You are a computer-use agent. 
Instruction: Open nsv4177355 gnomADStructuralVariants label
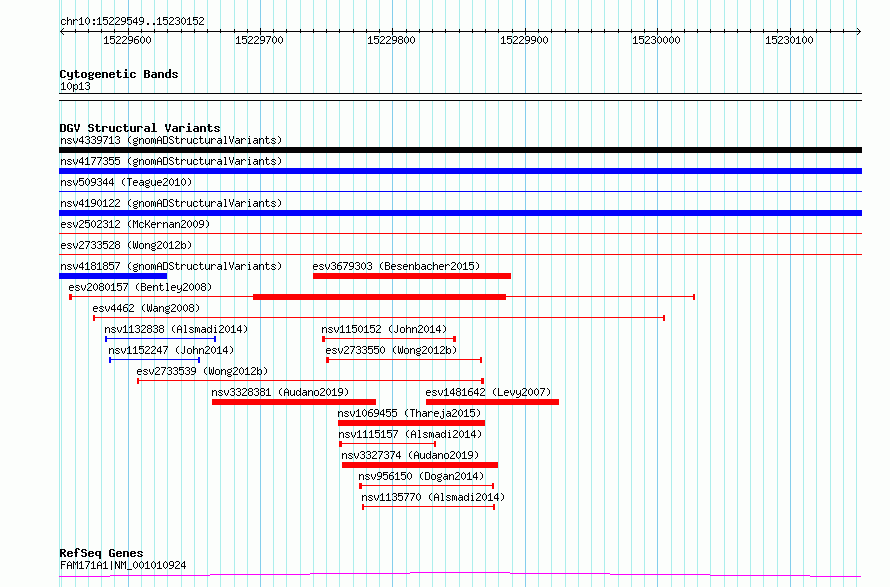171,161
